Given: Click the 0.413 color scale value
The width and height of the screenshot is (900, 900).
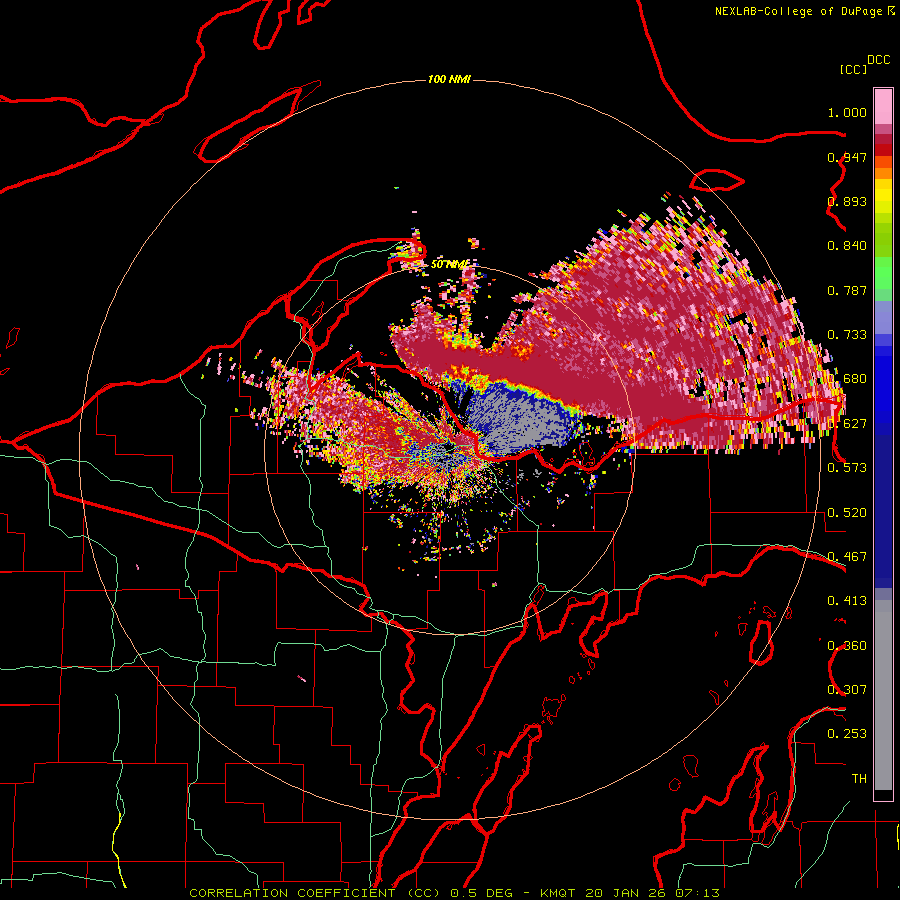Looking at the screenshot, I should point(847,601).
